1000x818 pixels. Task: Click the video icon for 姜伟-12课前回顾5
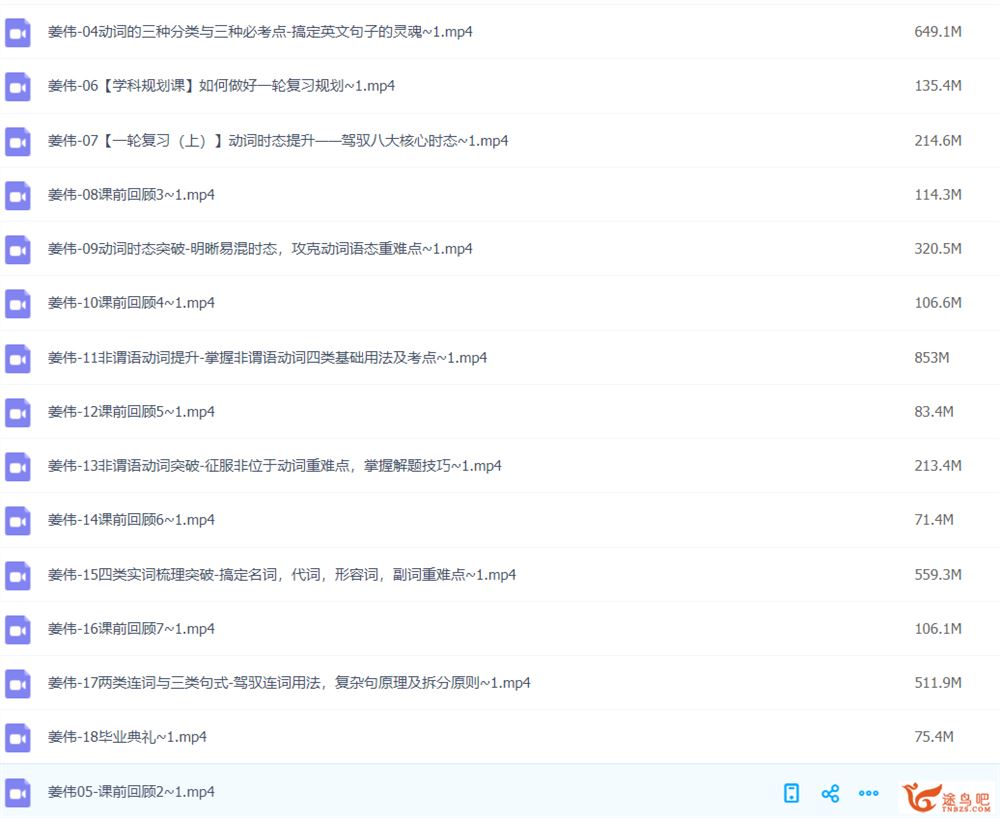point(18,413)
